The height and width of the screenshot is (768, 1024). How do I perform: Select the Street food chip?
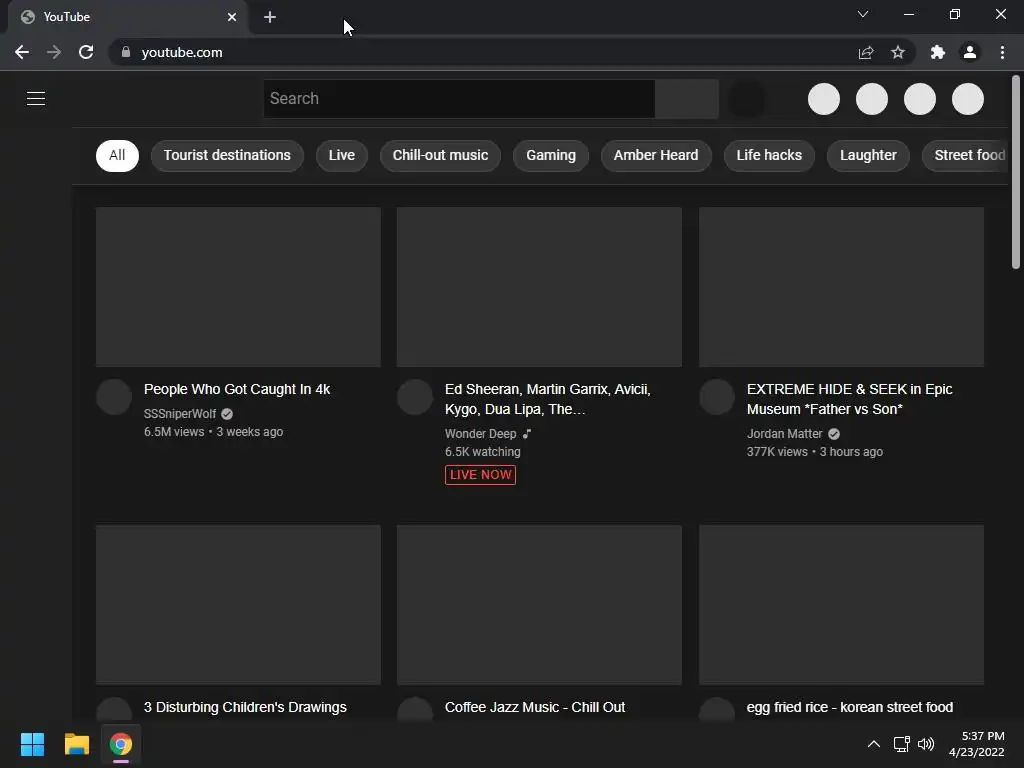965,155
